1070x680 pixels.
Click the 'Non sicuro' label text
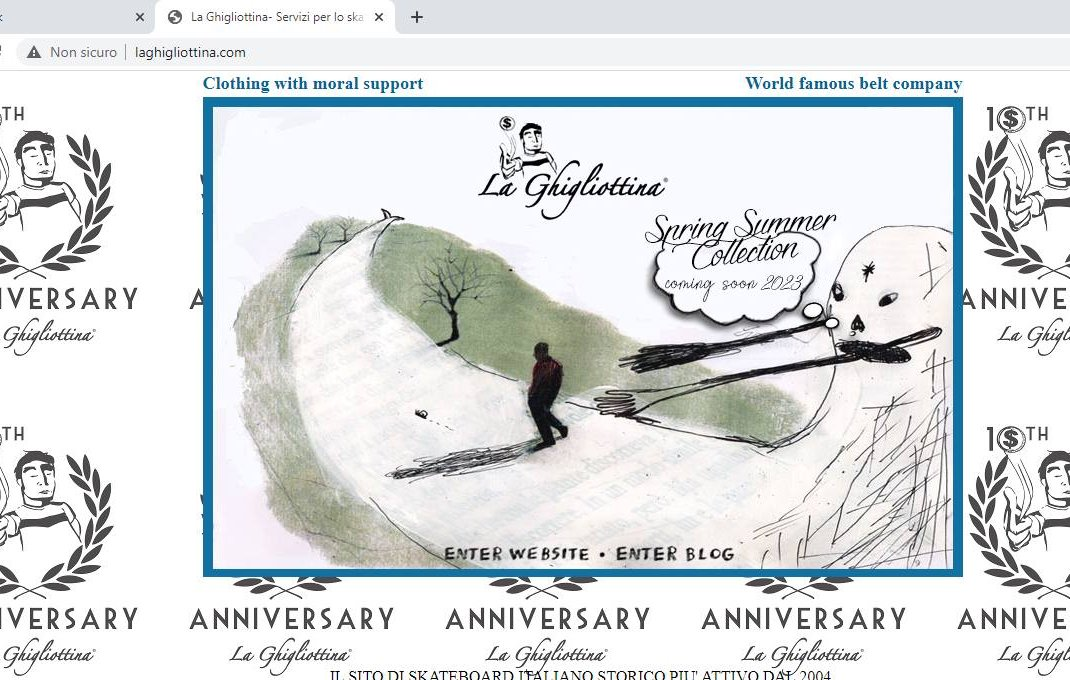pyautogui.click(x=83, y=53)
